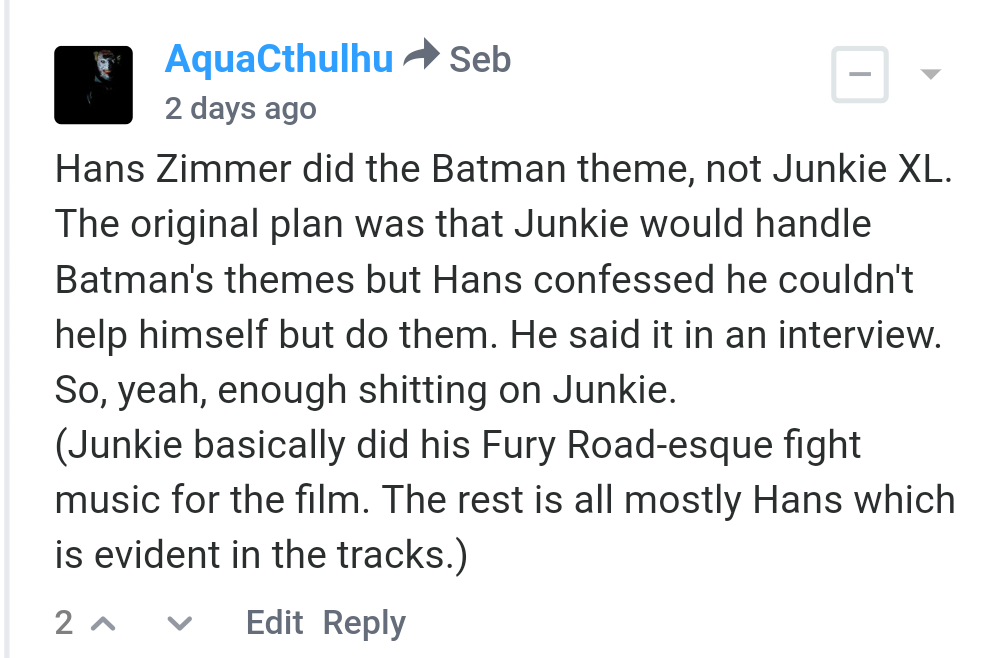Open the '2 days ago' permalink
This screenshot has height=658, width=995.
click(x=241, y=109)
